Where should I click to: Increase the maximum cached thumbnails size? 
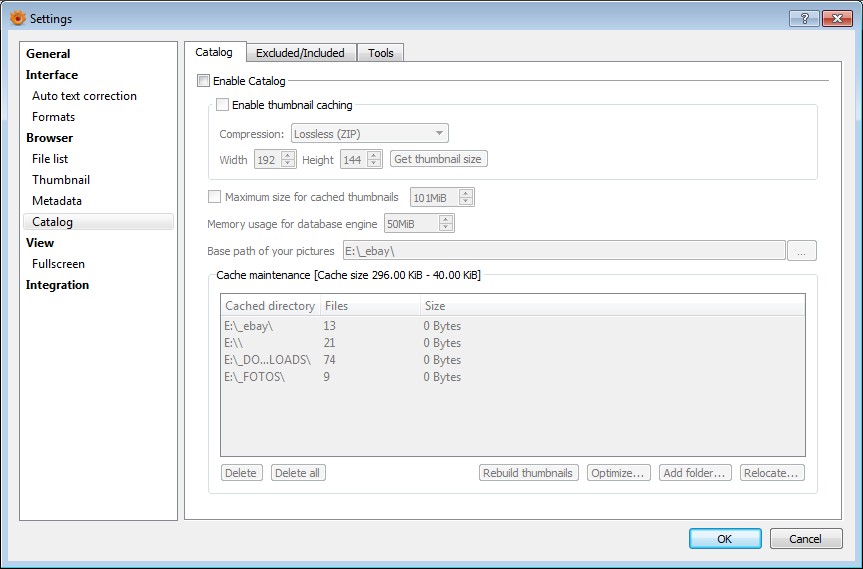pyautogui.click(x=466, y=193)
